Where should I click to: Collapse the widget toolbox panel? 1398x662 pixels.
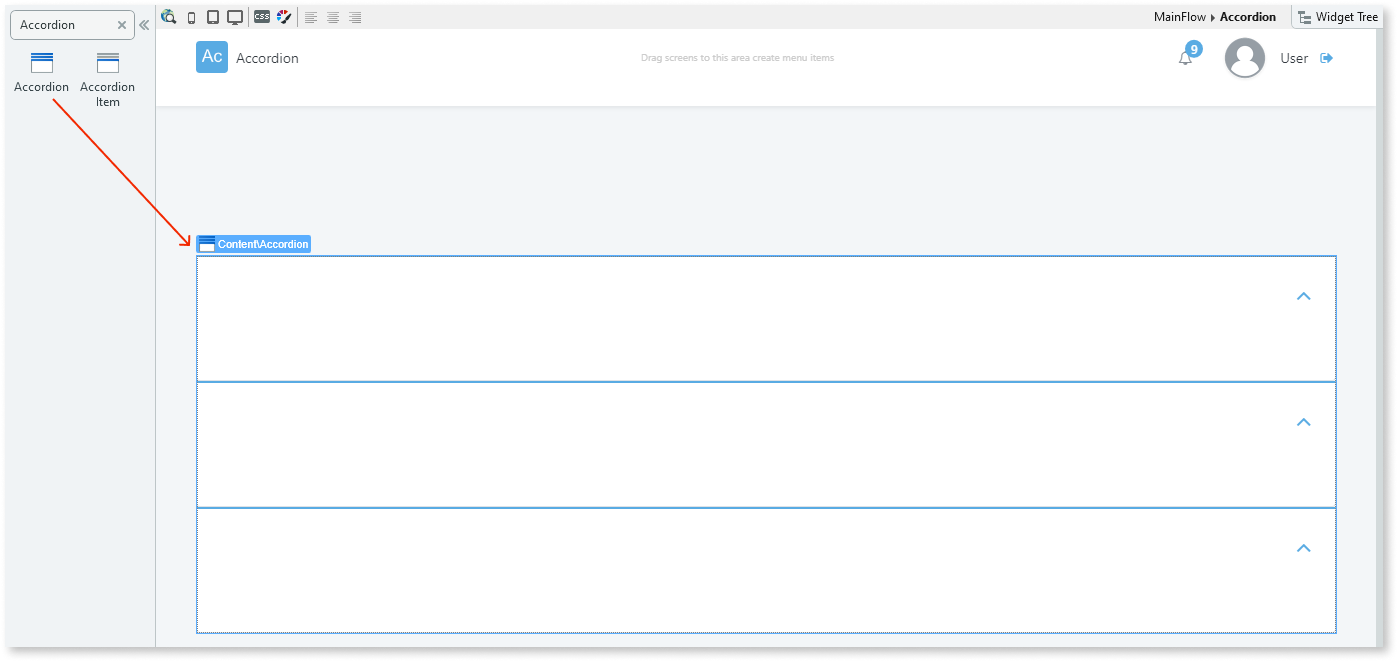click(x=144, y=25)
